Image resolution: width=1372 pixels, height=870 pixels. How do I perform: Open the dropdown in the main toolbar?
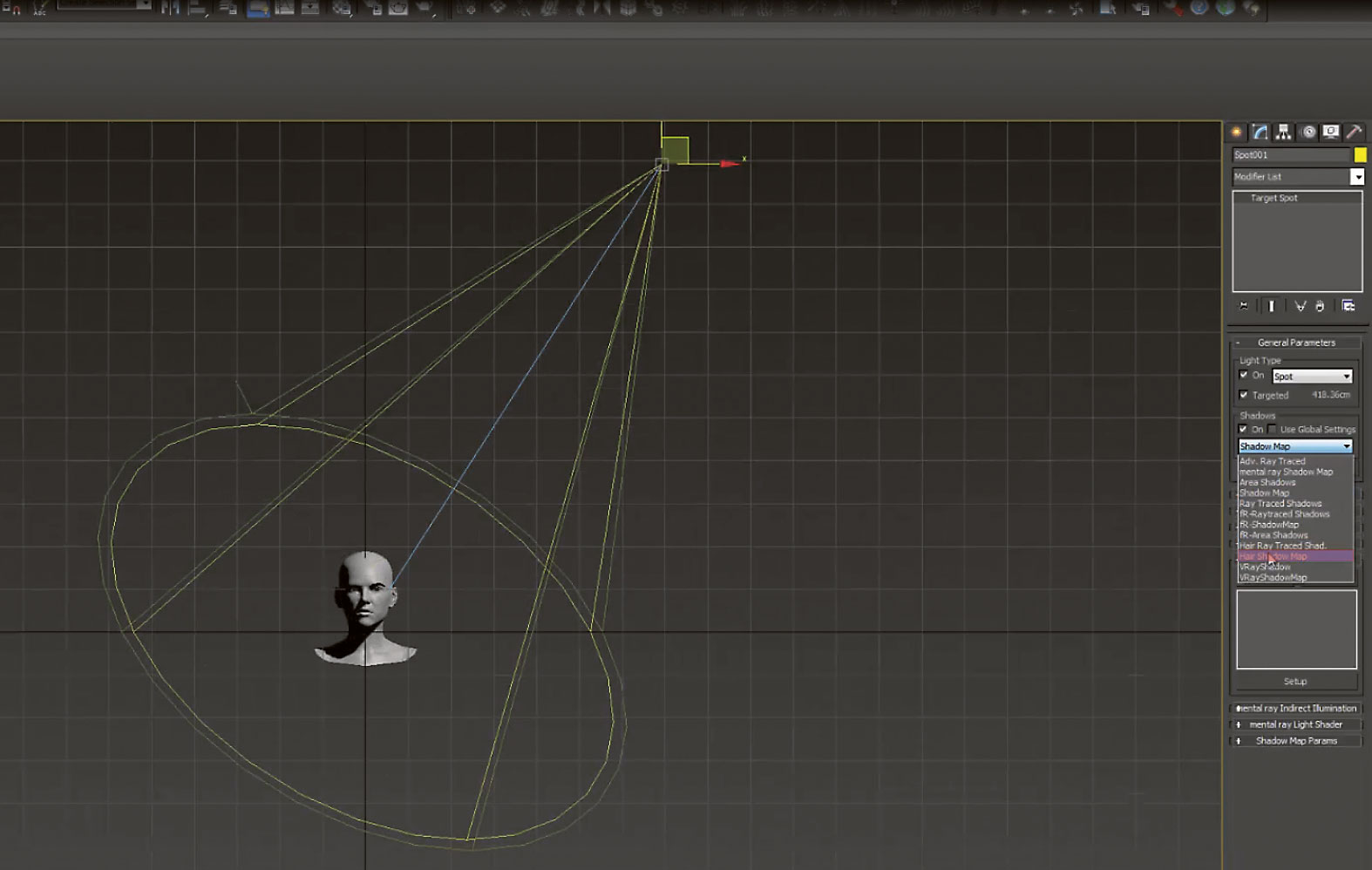pyautogui.click(x=105, y=4)
